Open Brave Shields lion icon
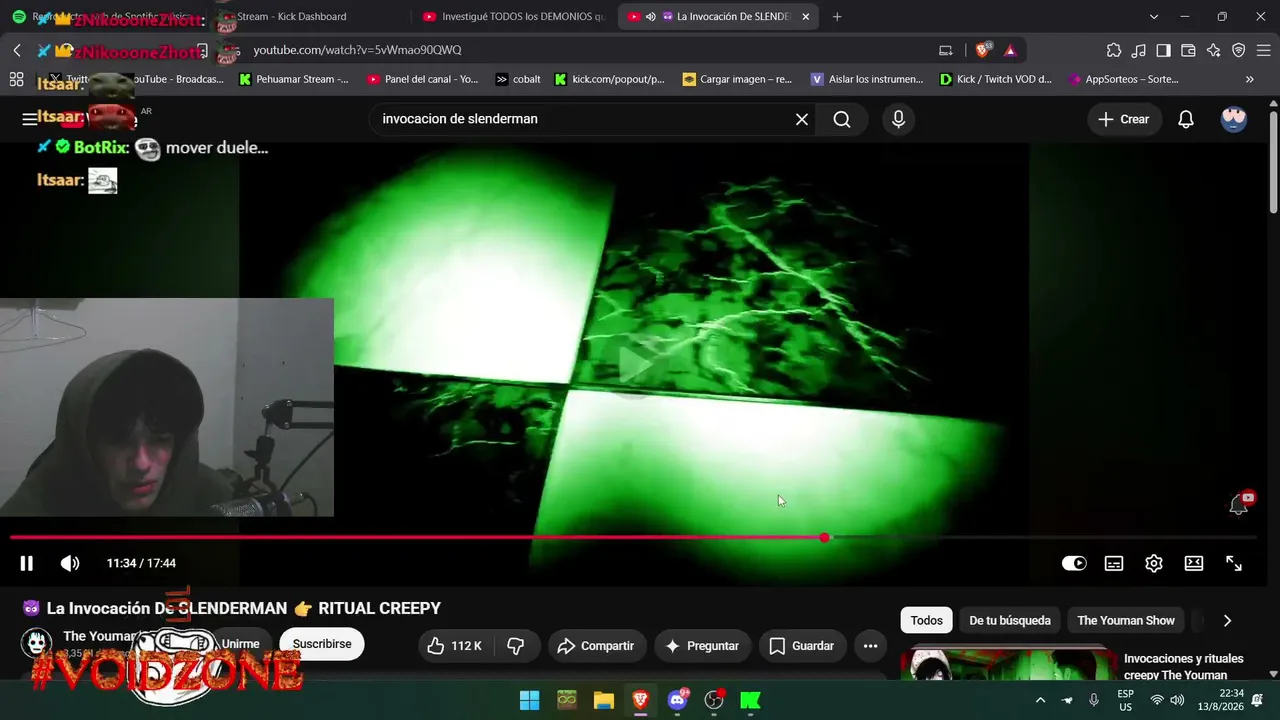The image size is (1280, 720). coord(984,50)
